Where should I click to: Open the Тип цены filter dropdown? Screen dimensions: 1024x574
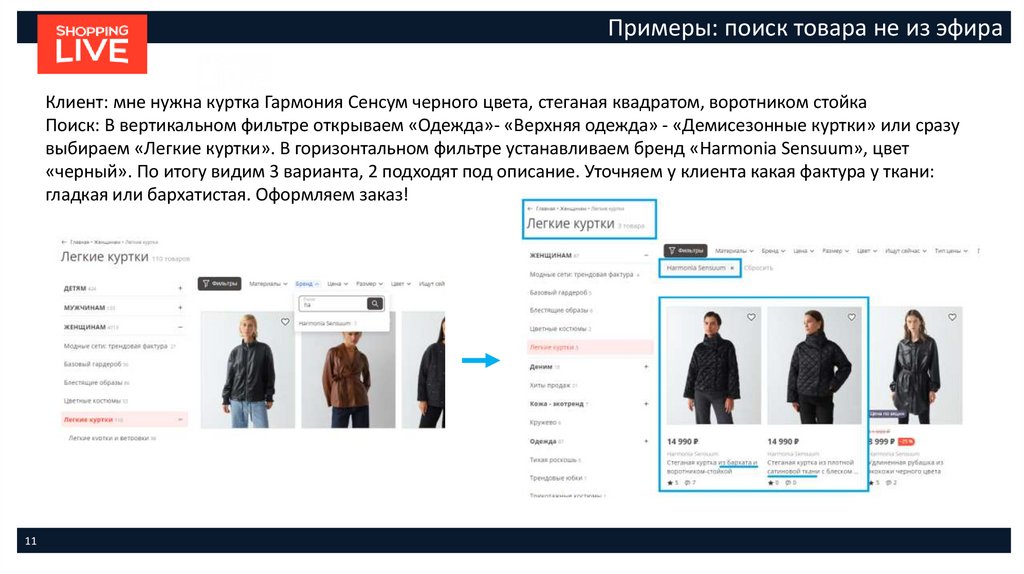coord(950,251)
